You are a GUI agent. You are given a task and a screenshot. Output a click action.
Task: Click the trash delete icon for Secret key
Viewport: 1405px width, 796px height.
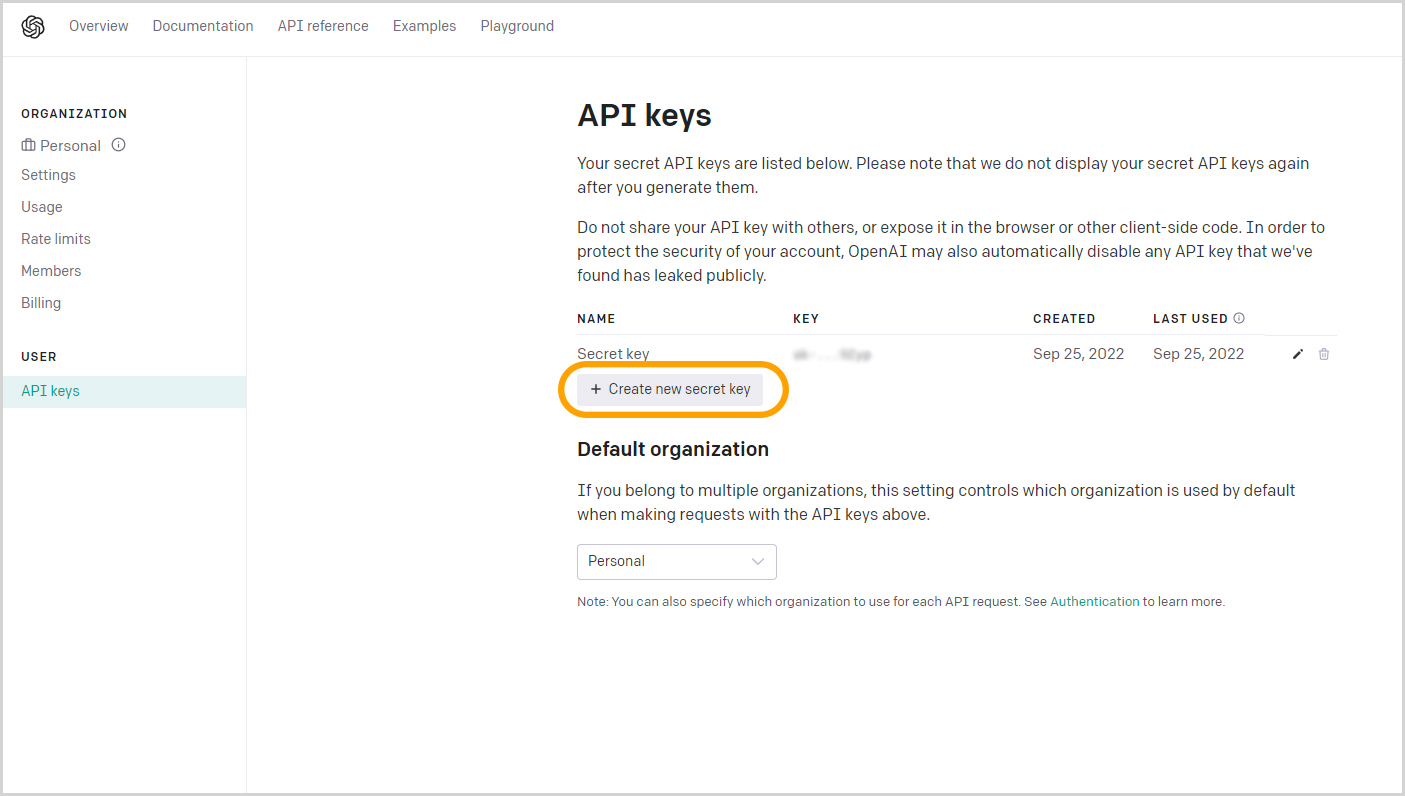pyautogui.click(x=1324, y=354)
